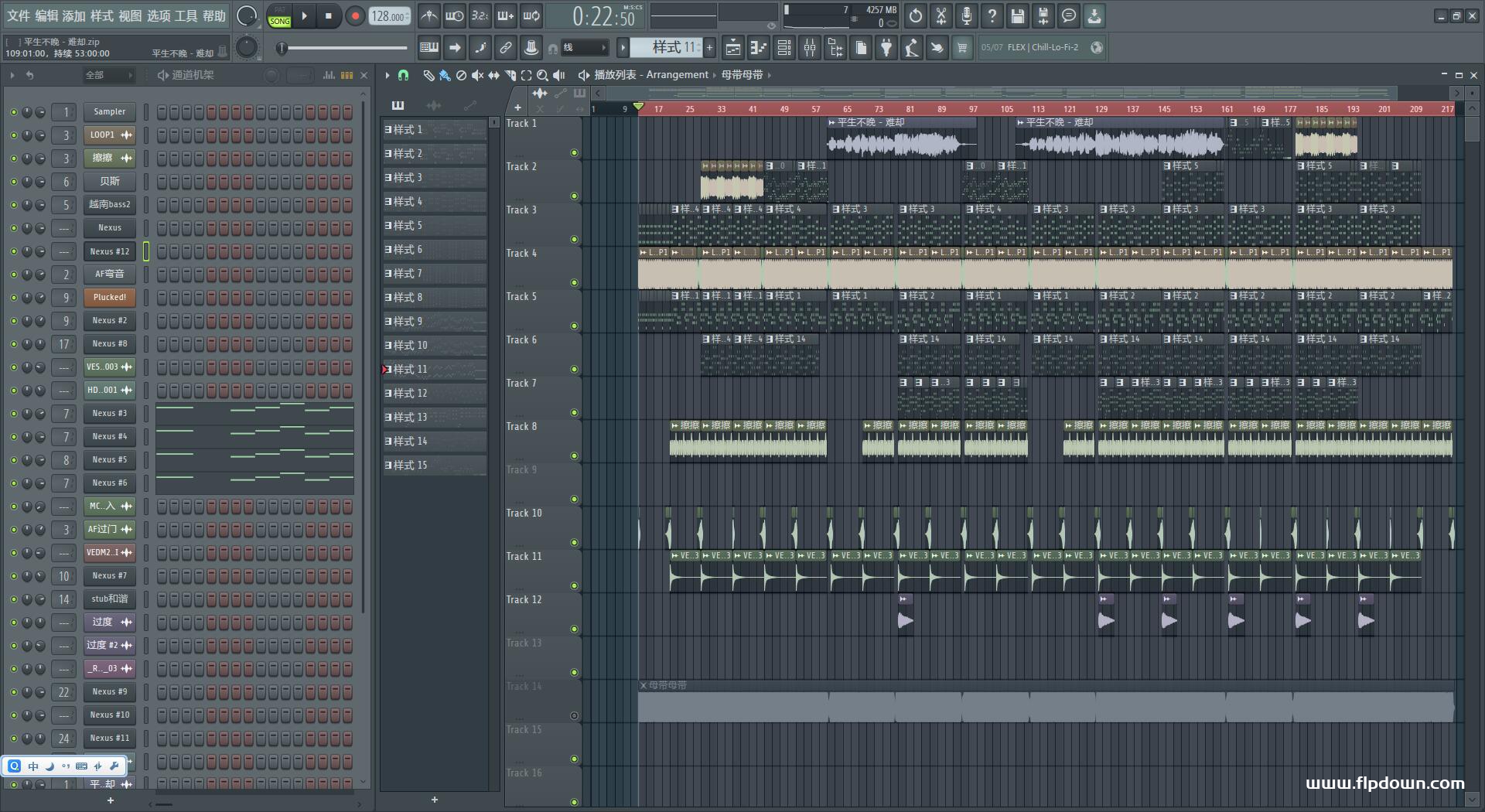Image resolution: width=1485 pixels, height=812 pixels.
Task: Open the piano roll view icon
Action: coord(759,48)
